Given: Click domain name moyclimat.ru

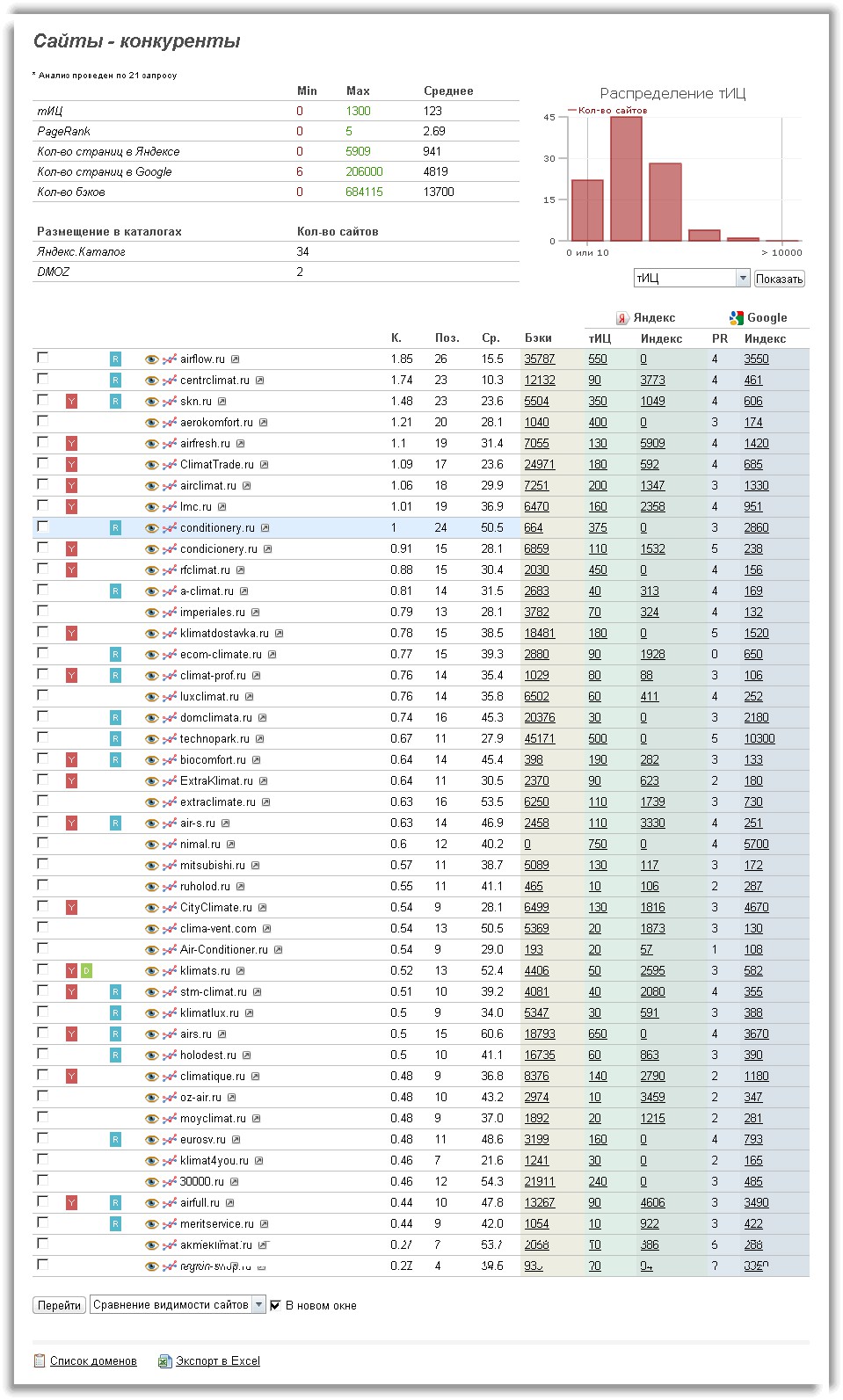Looking at the screenshot, I should (x=213, y=1119).
